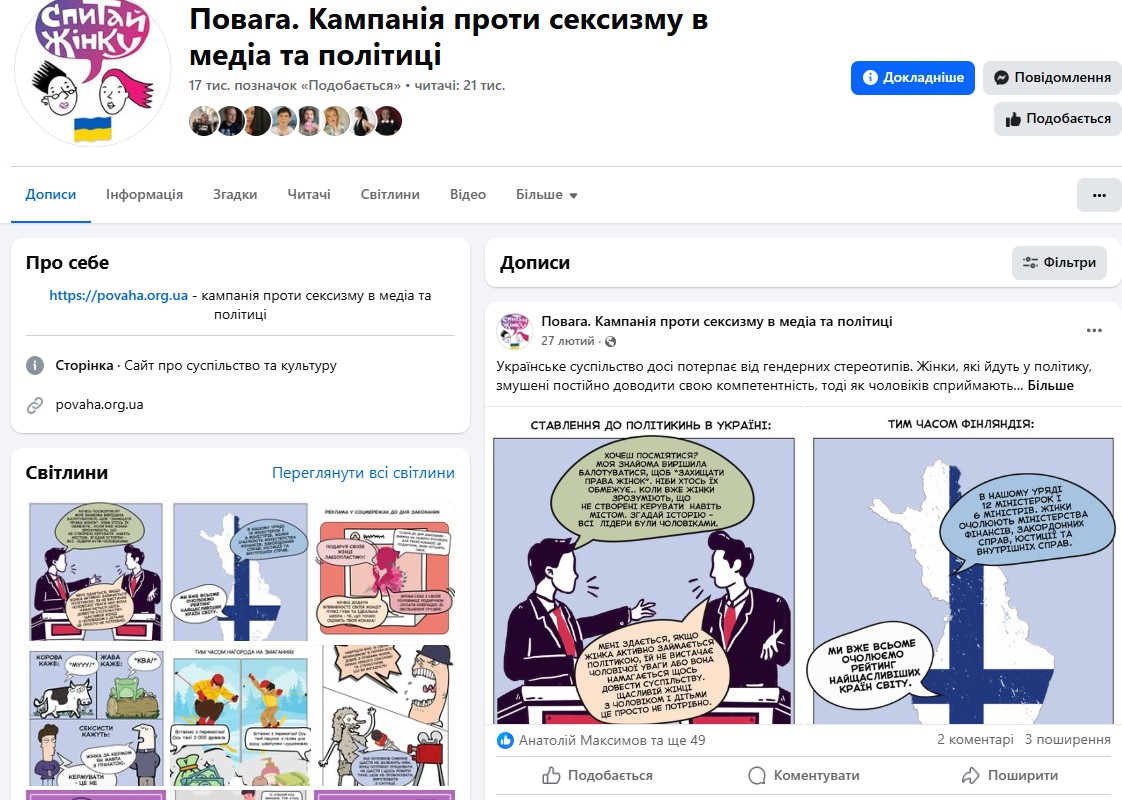Viewport: 1122px width, 800px height.
Task: Expand the Більше tab dropdown
Action: 547,195
